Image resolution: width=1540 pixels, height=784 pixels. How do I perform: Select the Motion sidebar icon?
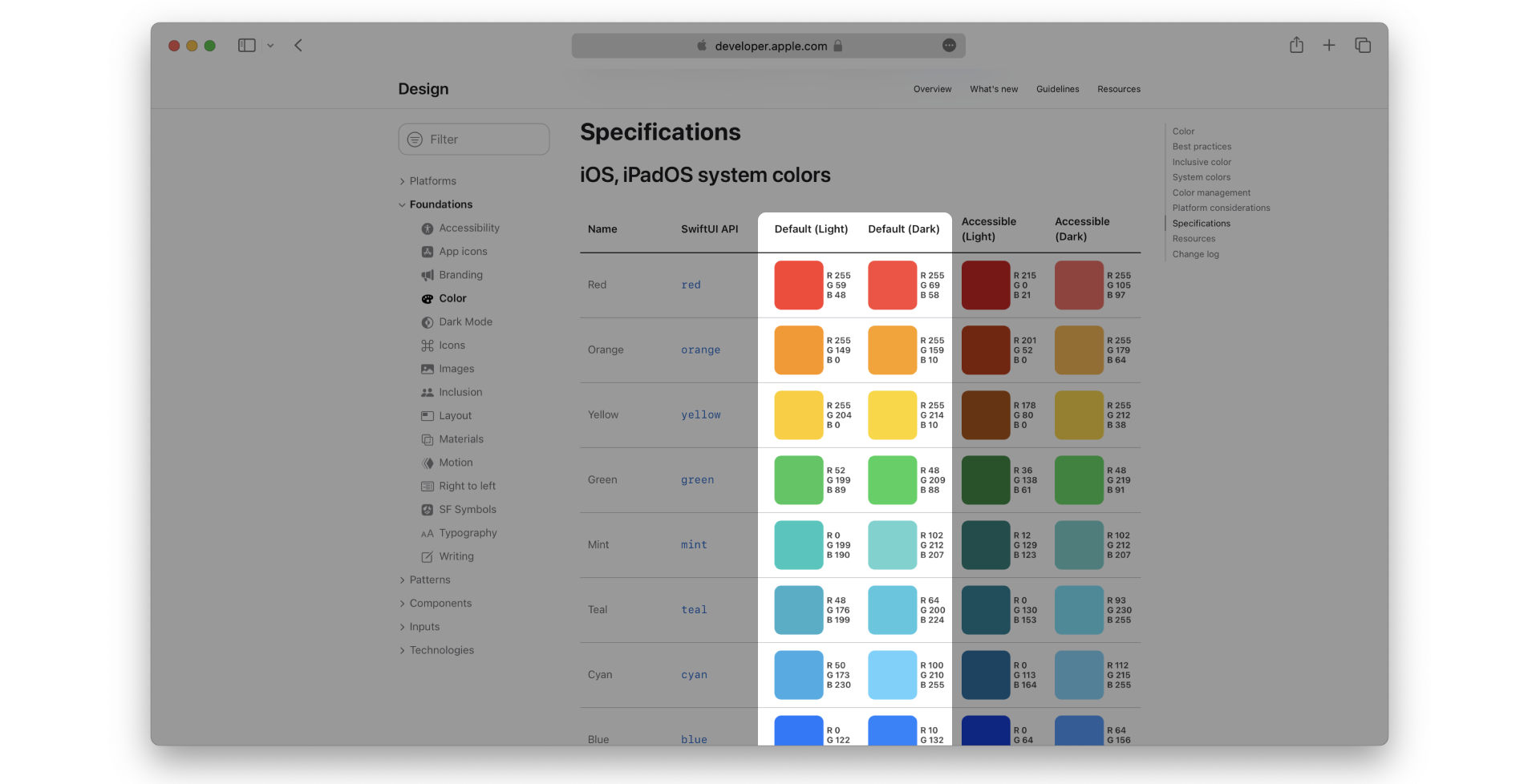[428, 463]
